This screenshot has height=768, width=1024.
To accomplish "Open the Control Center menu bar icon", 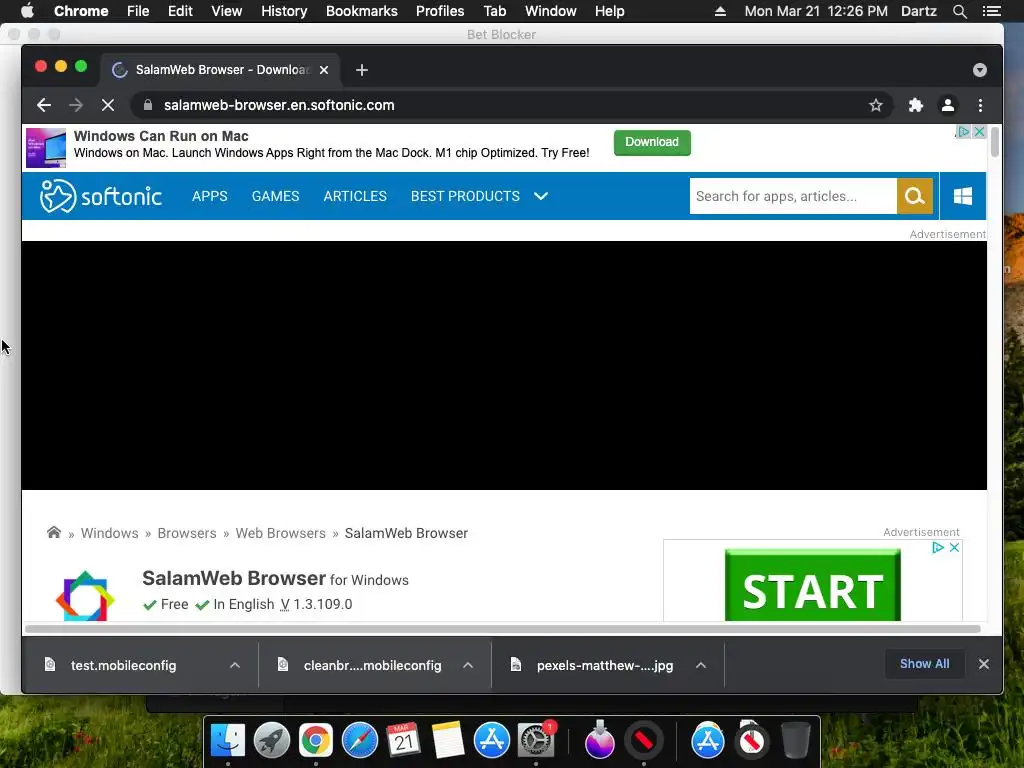I will coord(991,11).
